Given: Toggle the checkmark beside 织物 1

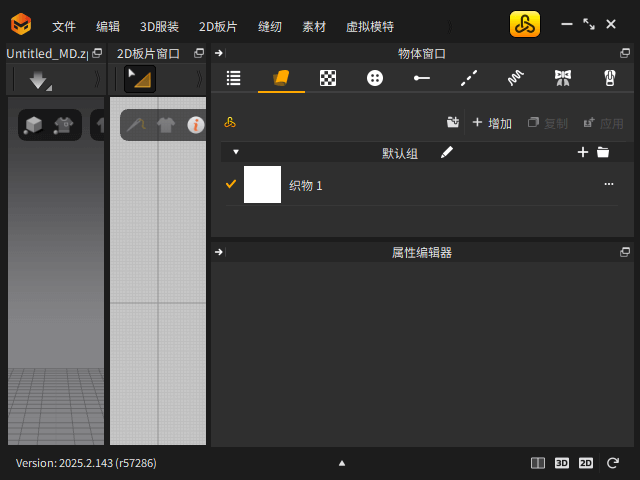Looking at the screenshot, I should click(x=231, y=184).
